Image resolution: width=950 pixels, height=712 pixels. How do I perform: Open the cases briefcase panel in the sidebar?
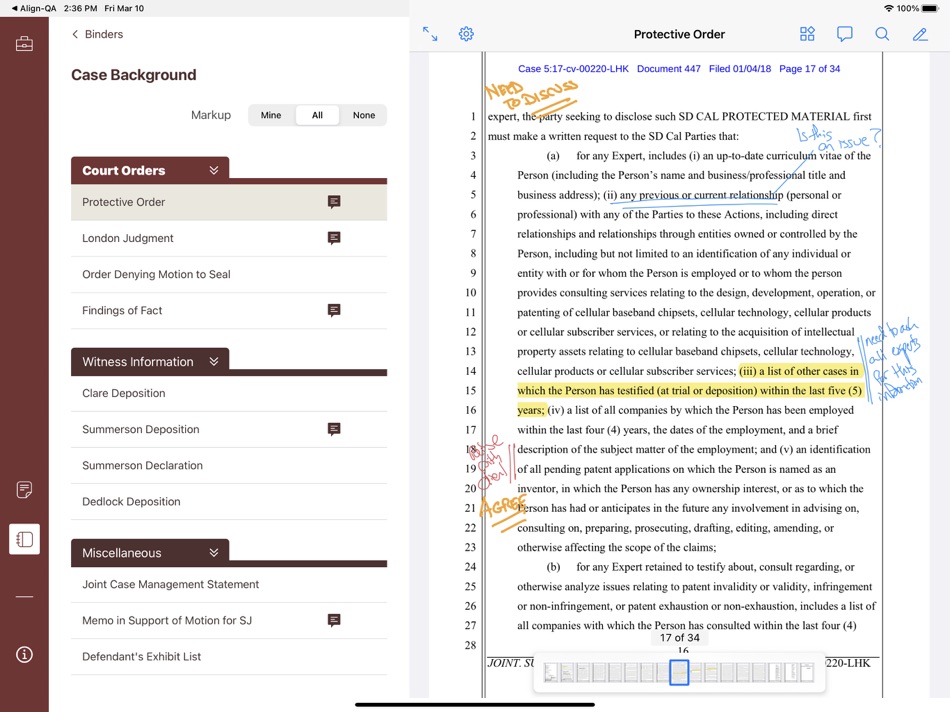click(x=24, y=43)
